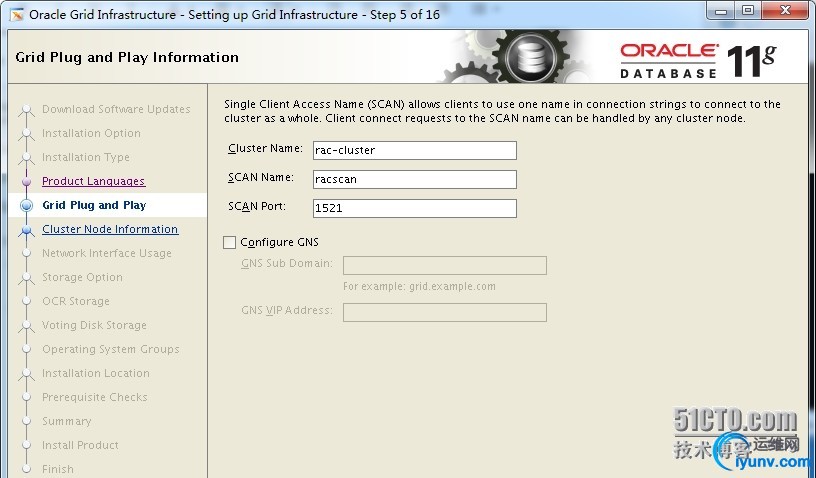Viewport: 816px width, 478px height.
Task: Click the SCAN Port field showing 1521
Action: tap(415, 209)
